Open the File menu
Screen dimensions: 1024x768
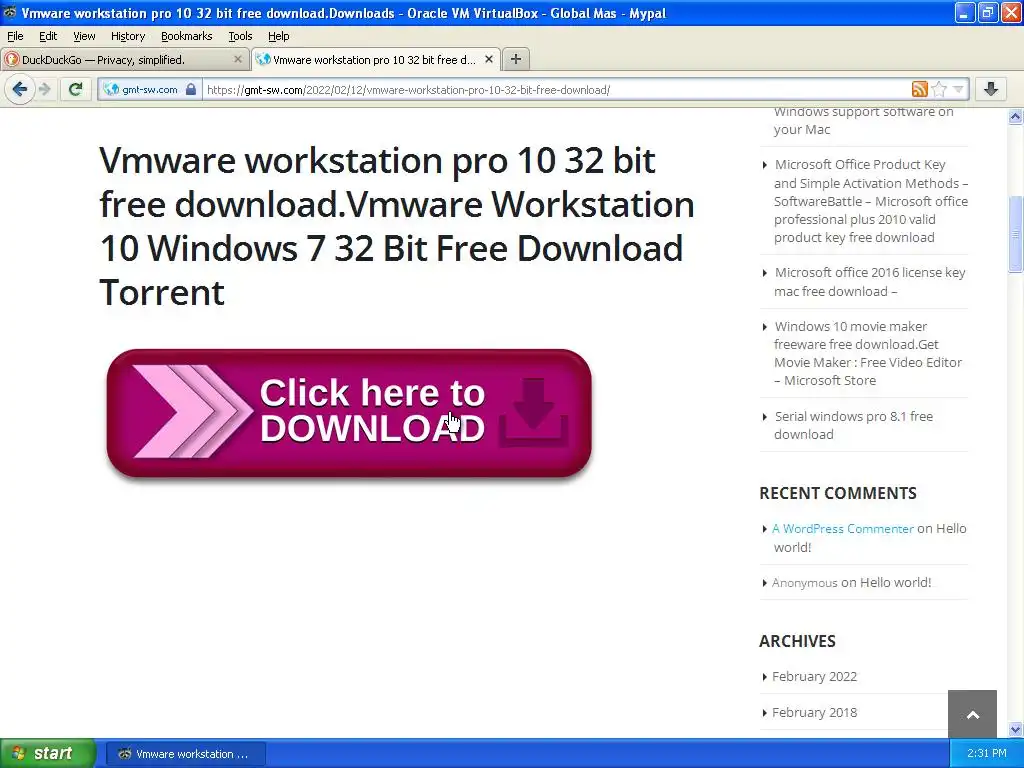15,36
